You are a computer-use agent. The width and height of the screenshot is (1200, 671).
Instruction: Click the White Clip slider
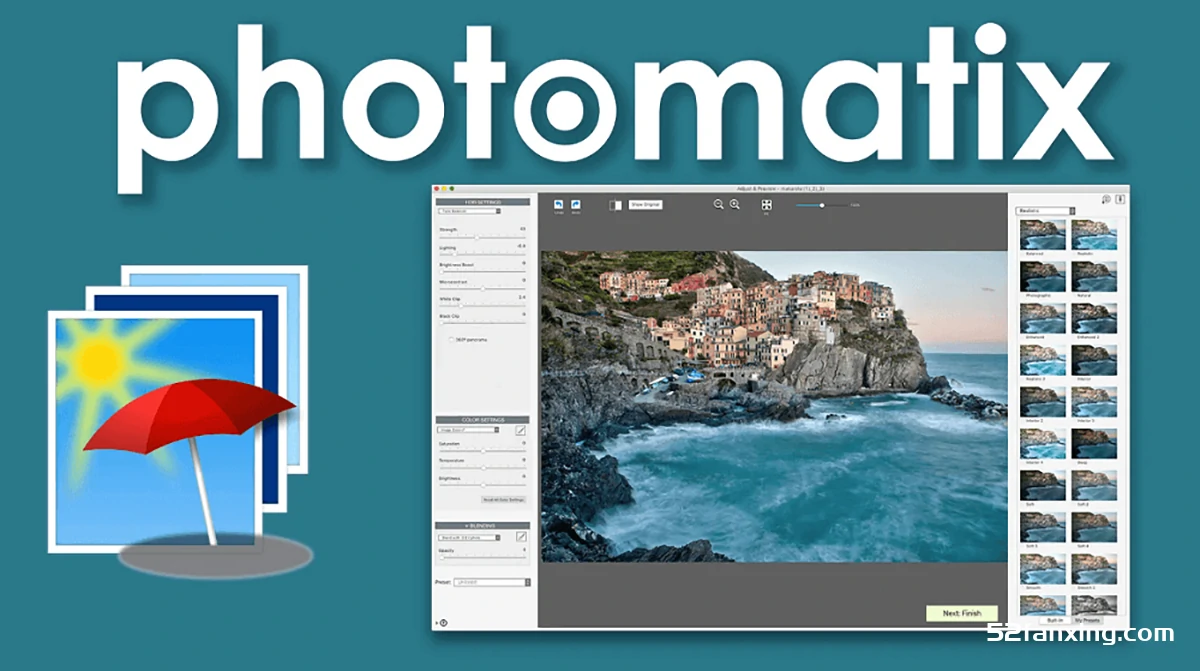coord(482,305)
